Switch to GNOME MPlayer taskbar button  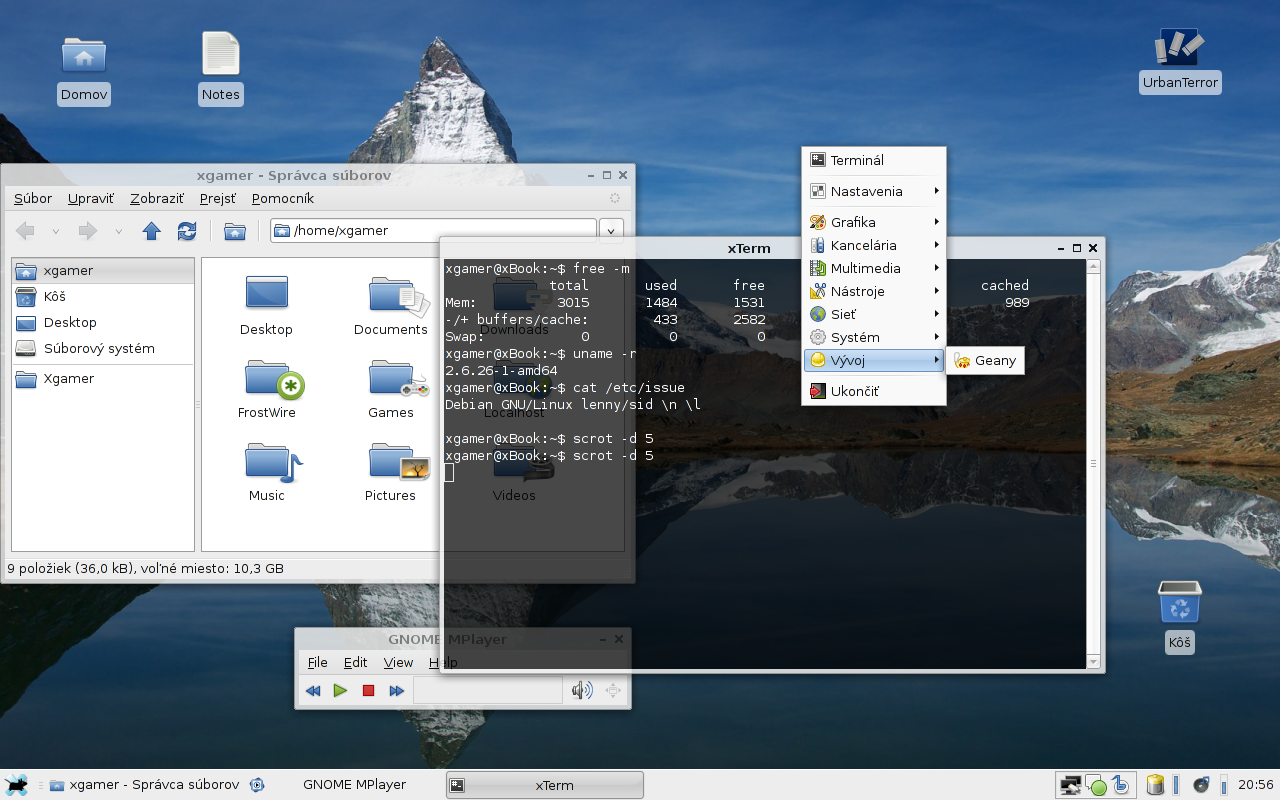pyautogui.click(x=345, y=785)
